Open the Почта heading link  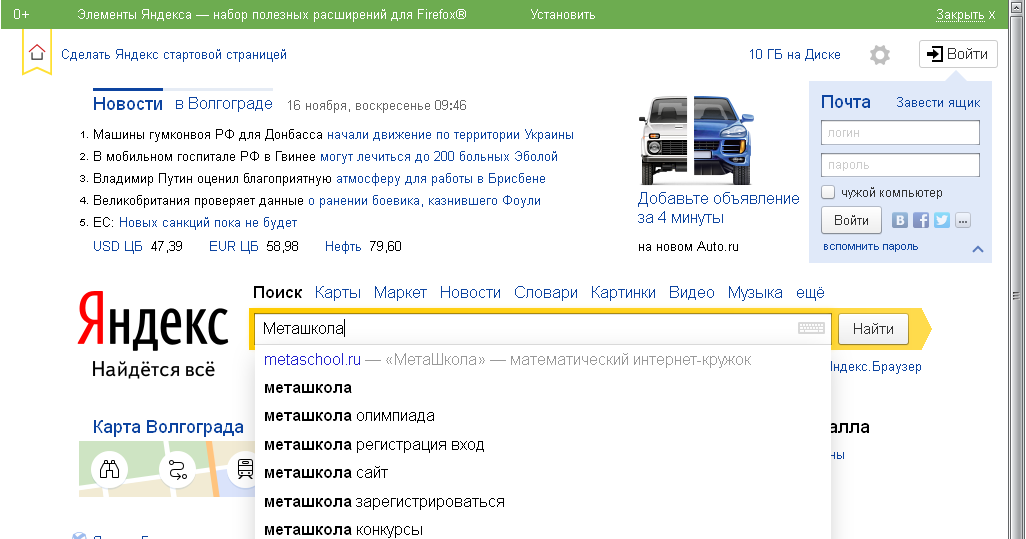click(x=845, y=102)
